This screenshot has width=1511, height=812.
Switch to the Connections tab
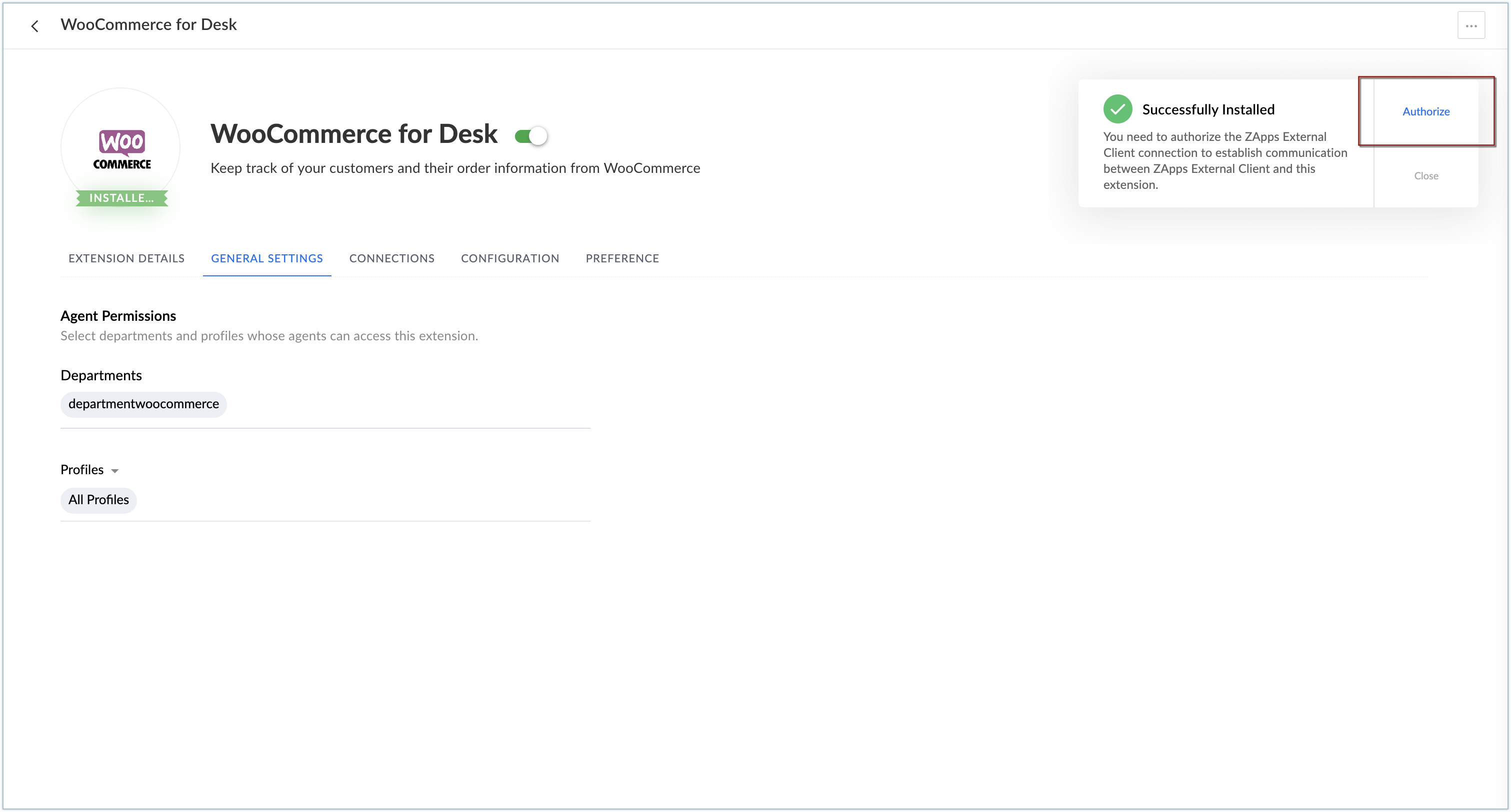391,258
